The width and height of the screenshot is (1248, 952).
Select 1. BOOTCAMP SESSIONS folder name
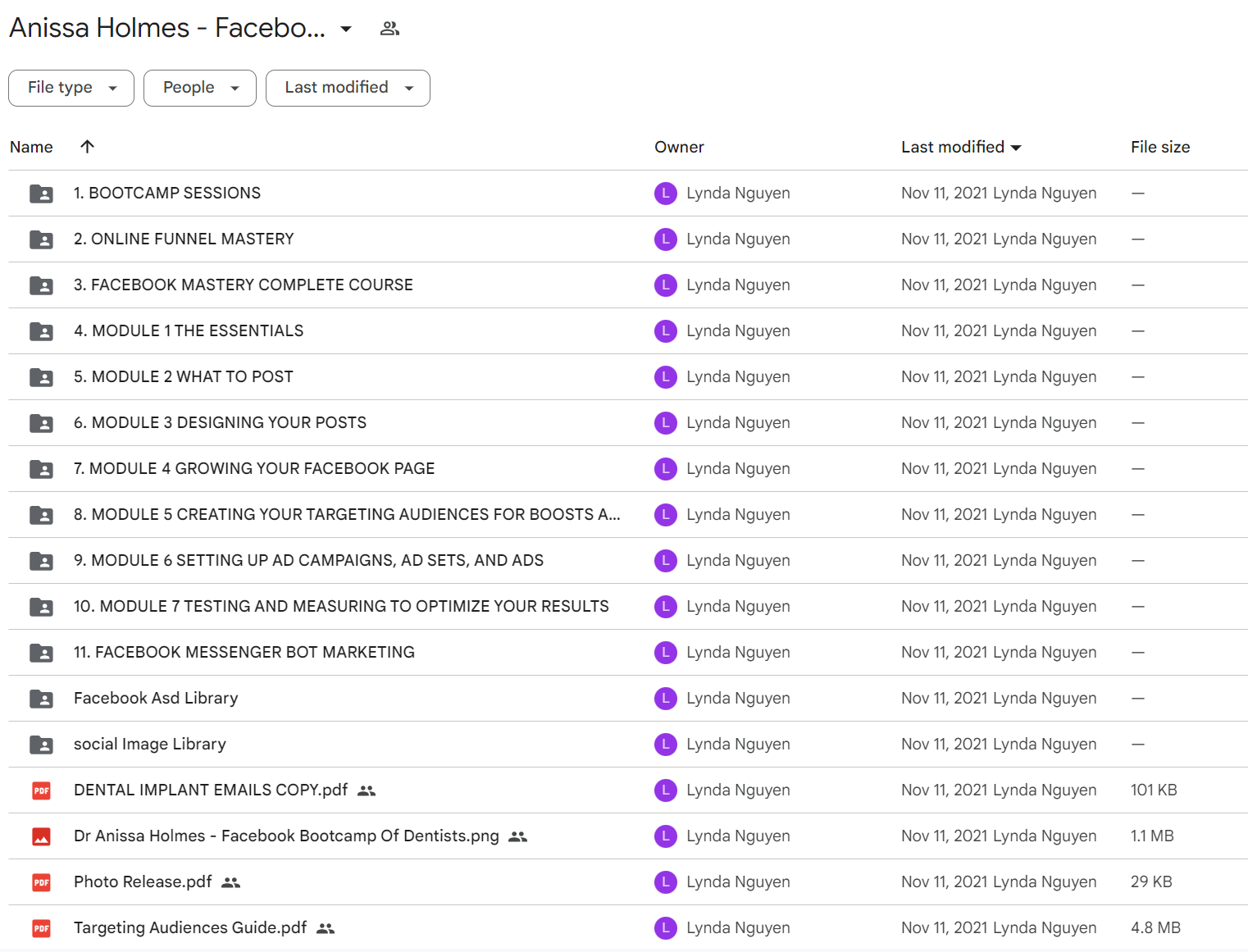click(167, 193)
